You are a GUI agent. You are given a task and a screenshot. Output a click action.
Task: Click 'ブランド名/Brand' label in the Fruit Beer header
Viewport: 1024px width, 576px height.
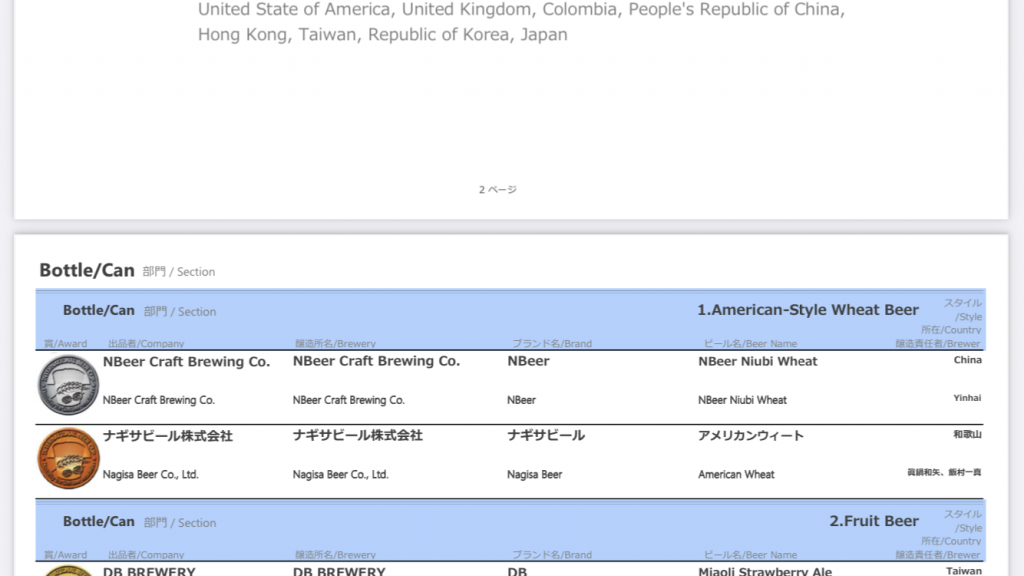552,554
